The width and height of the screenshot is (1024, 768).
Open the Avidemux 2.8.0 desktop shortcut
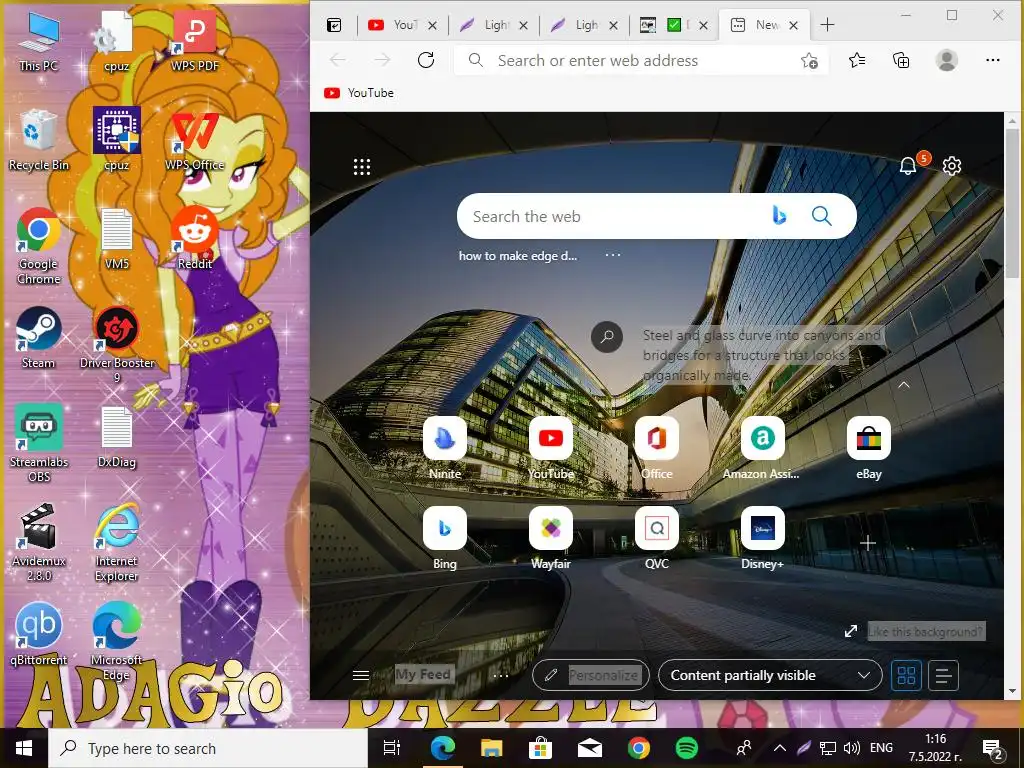(x=39, y=542)
